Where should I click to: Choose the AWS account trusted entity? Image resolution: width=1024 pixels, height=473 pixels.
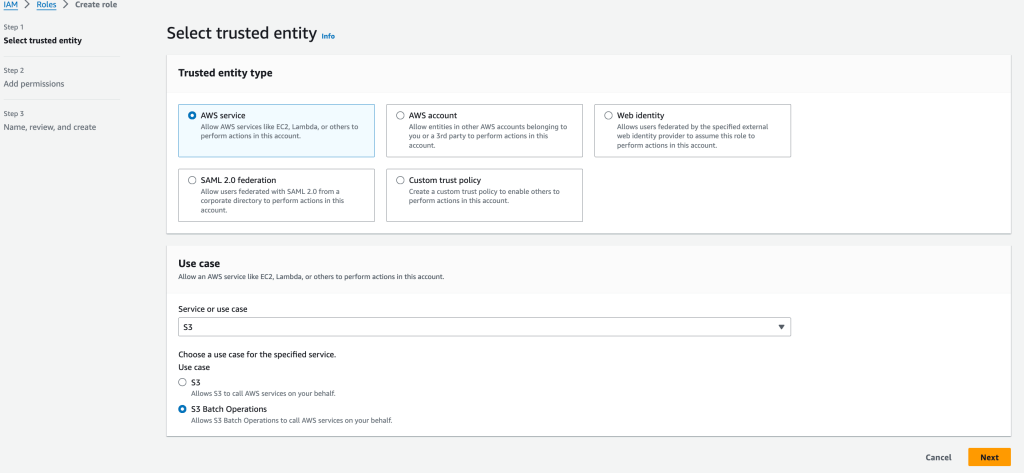point(400,115)
